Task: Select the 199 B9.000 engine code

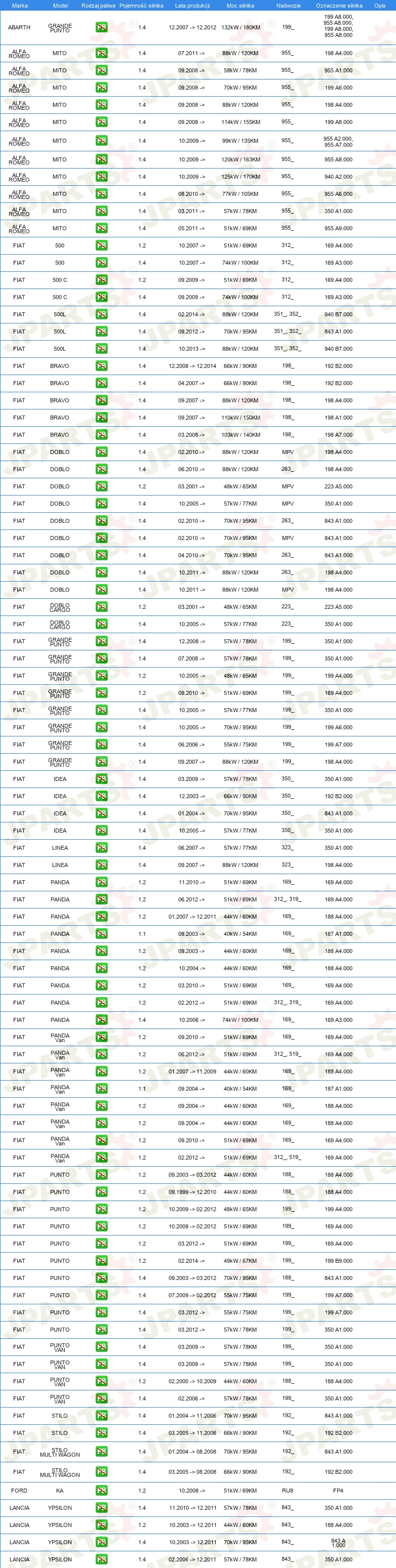Action: coord(338,1261)
